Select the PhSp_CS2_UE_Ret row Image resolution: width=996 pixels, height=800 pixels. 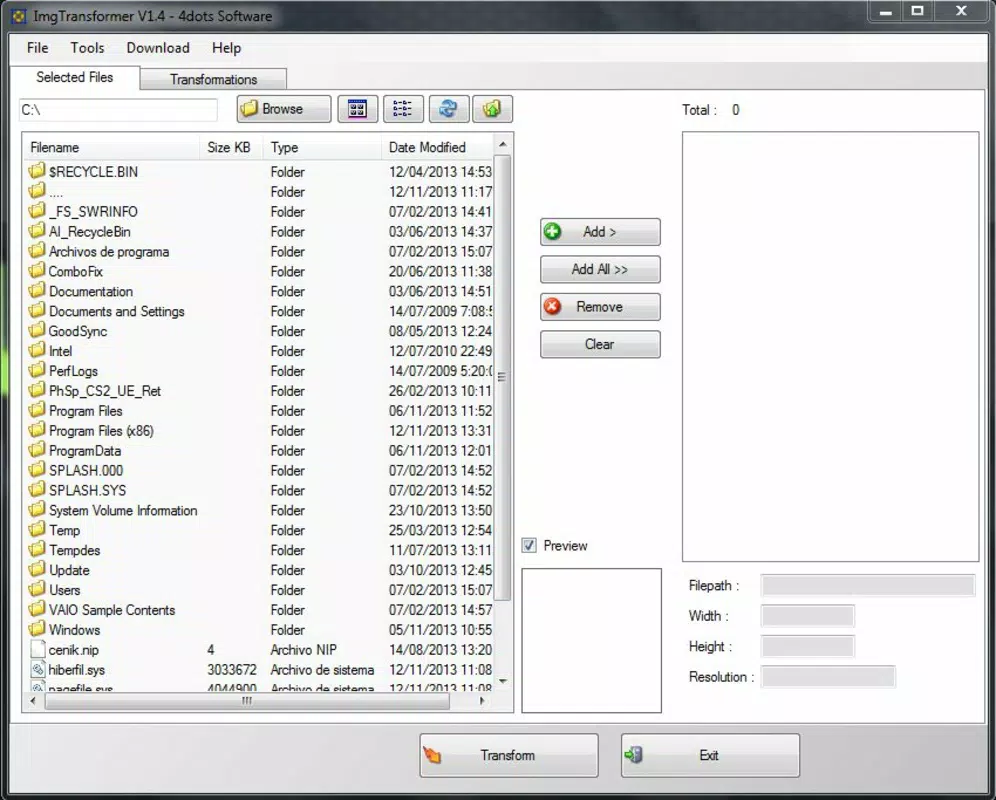point(259,391)
